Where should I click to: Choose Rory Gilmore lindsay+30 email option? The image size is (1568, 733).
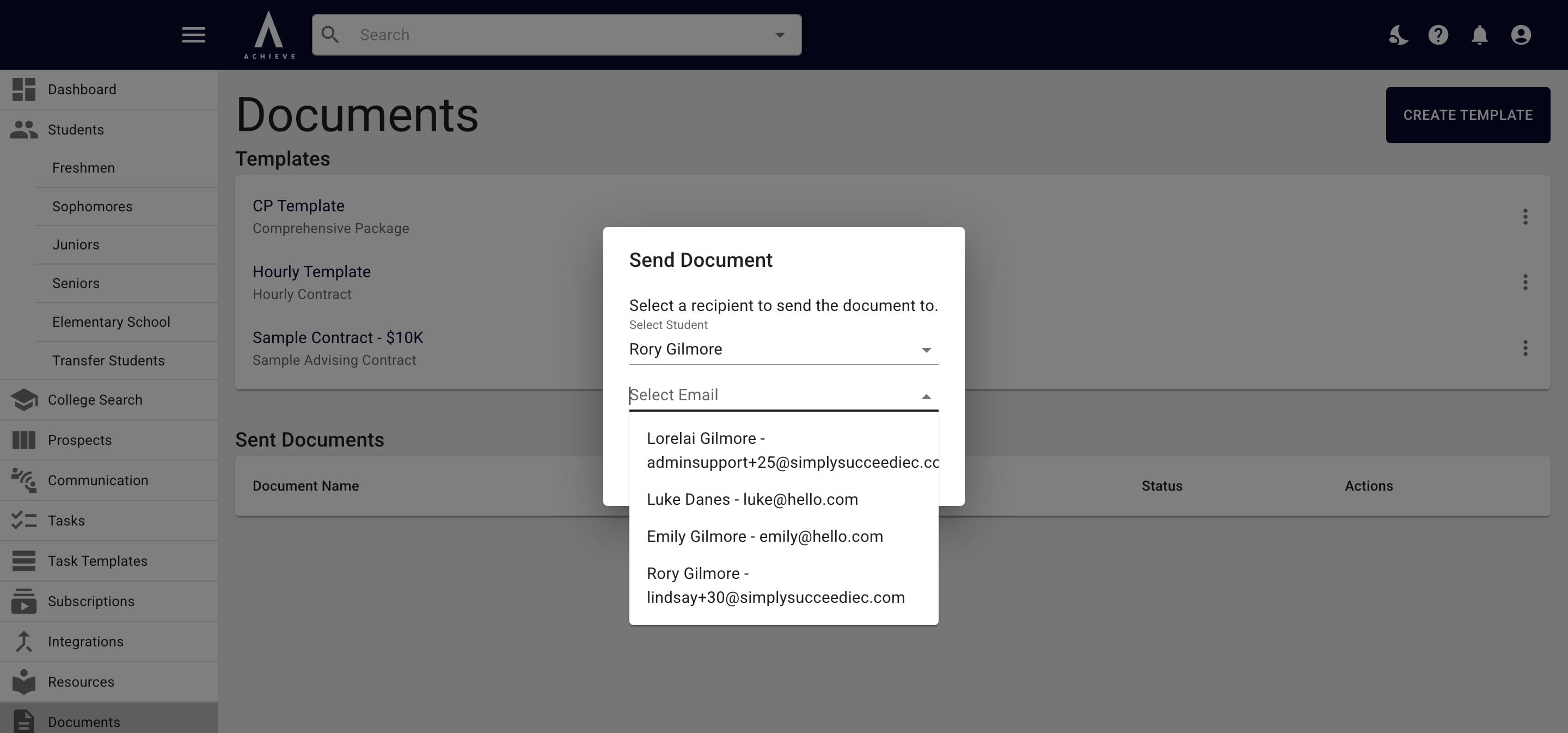pos(783,585)
